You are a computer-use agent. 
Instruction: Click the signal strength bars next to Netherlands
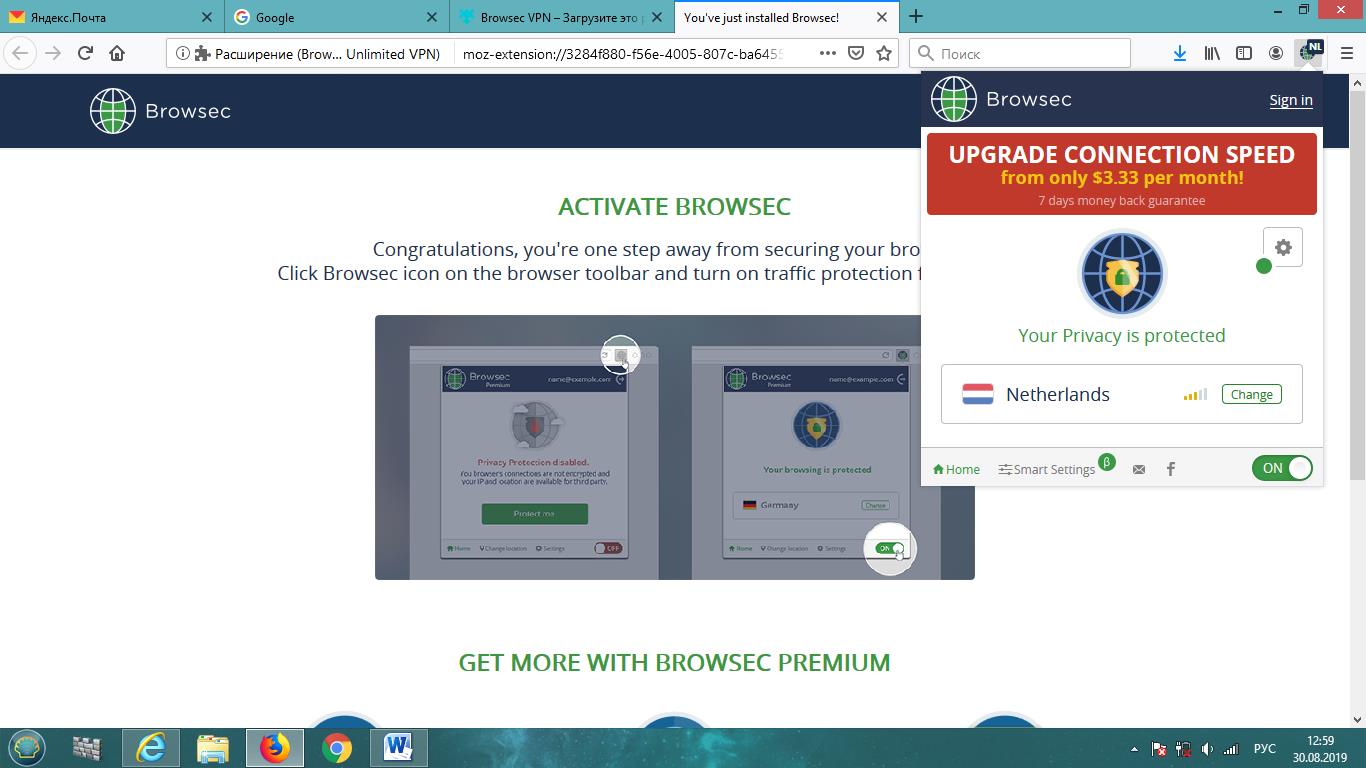[1195, 395]
